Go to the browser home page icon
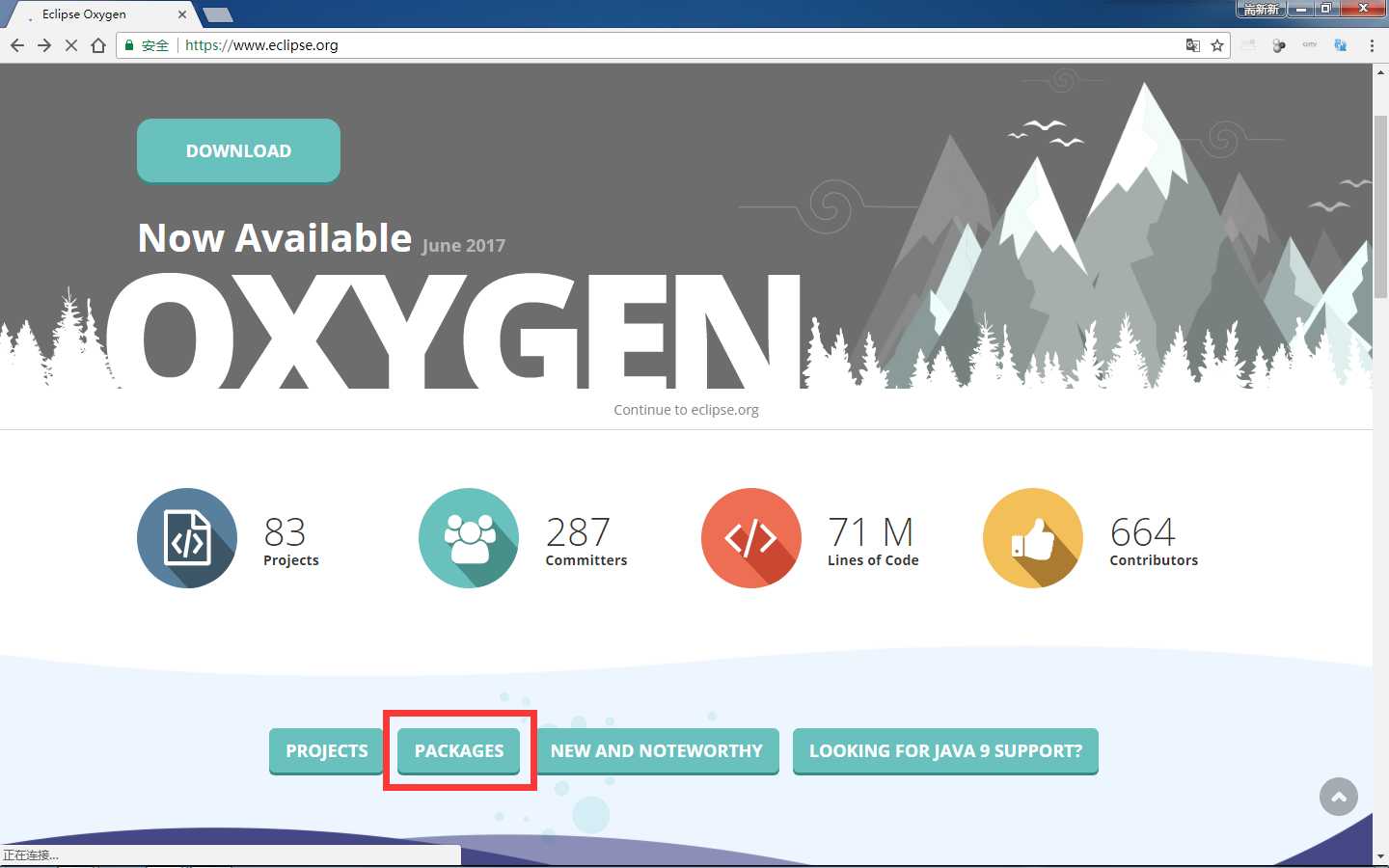This screenshot has height=868, width=1389. 98,45
